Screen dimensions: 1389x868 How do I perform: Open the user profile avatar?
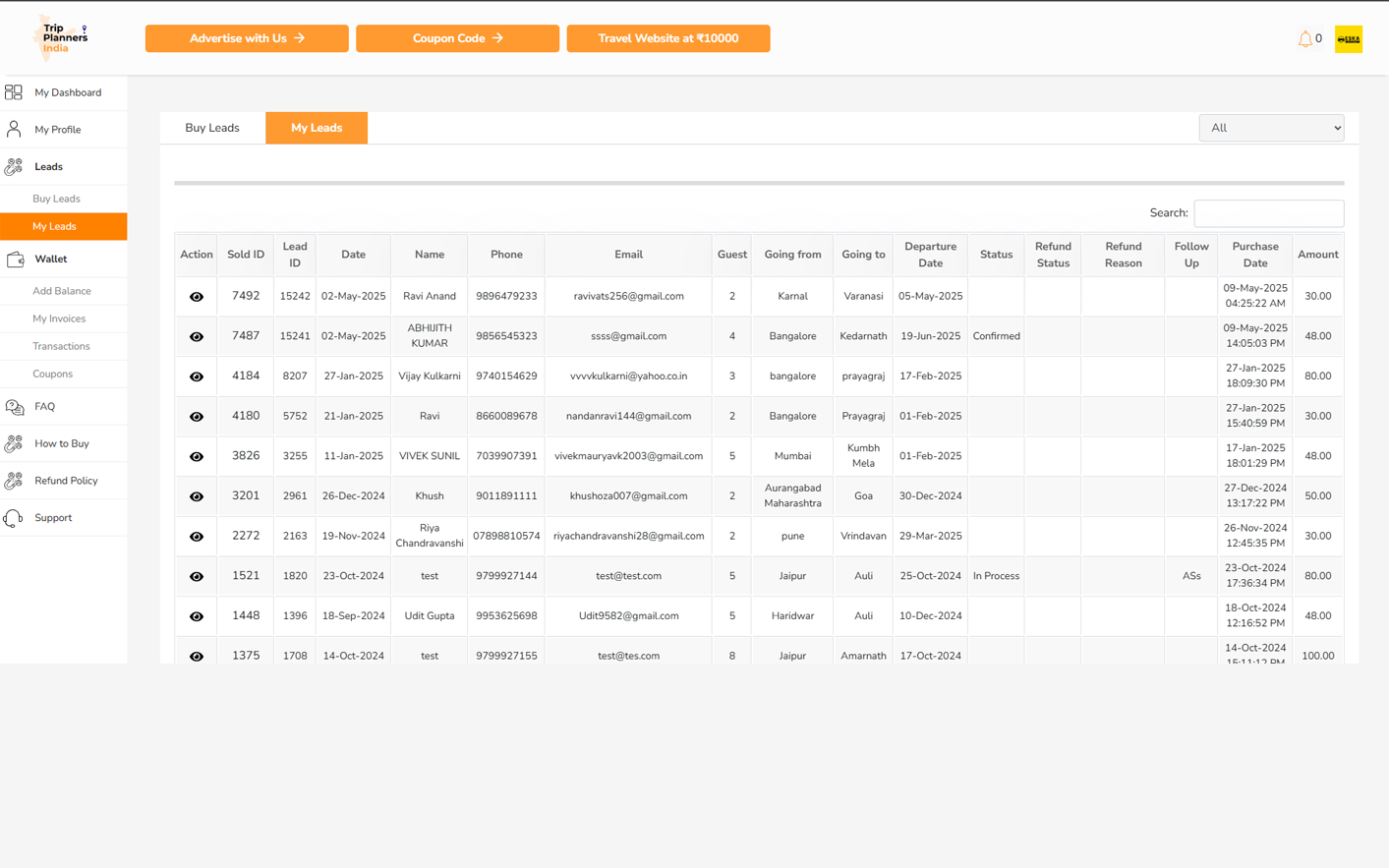click(x=1348, y=39)
